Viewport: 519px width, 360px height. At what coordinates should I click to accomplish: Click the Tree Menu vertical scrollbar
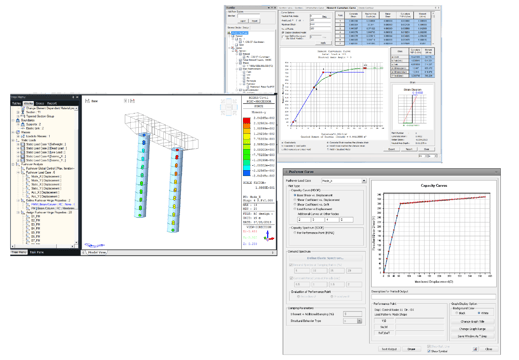pos(76,176)
